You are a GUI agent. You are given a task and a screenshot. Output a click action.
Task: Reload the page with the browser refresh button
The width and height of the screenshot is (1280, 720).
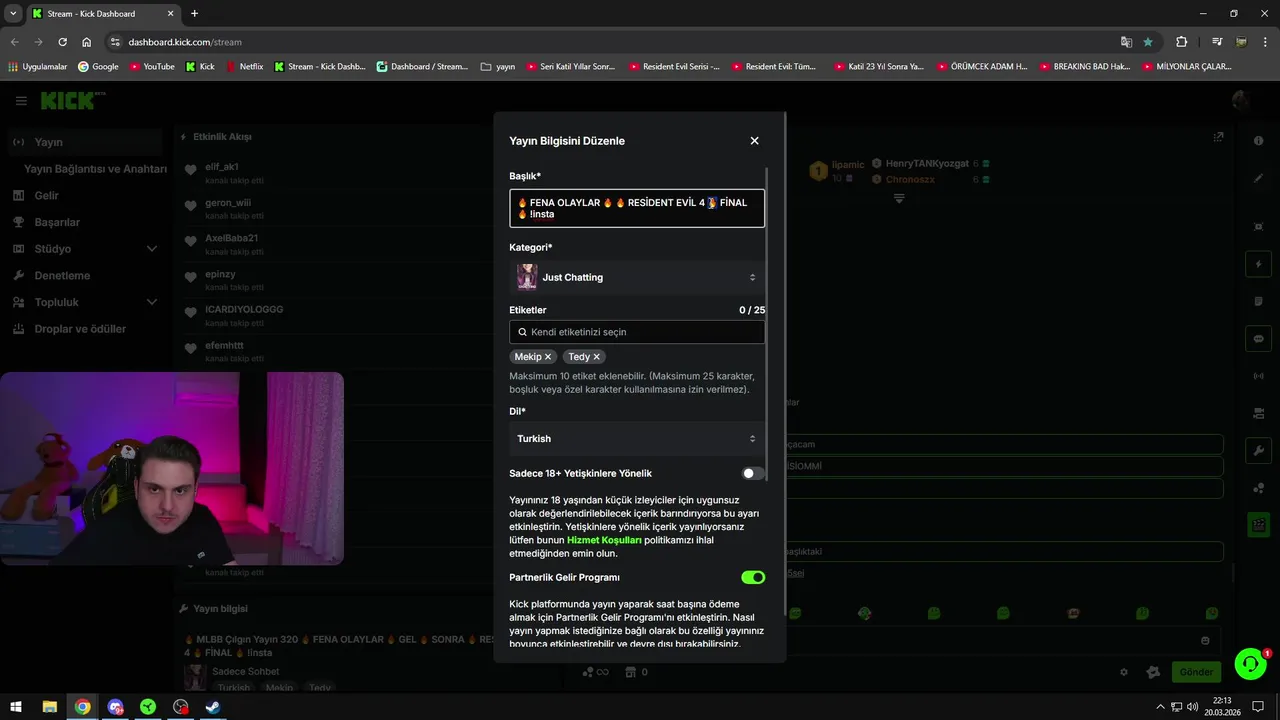point(62,42)
